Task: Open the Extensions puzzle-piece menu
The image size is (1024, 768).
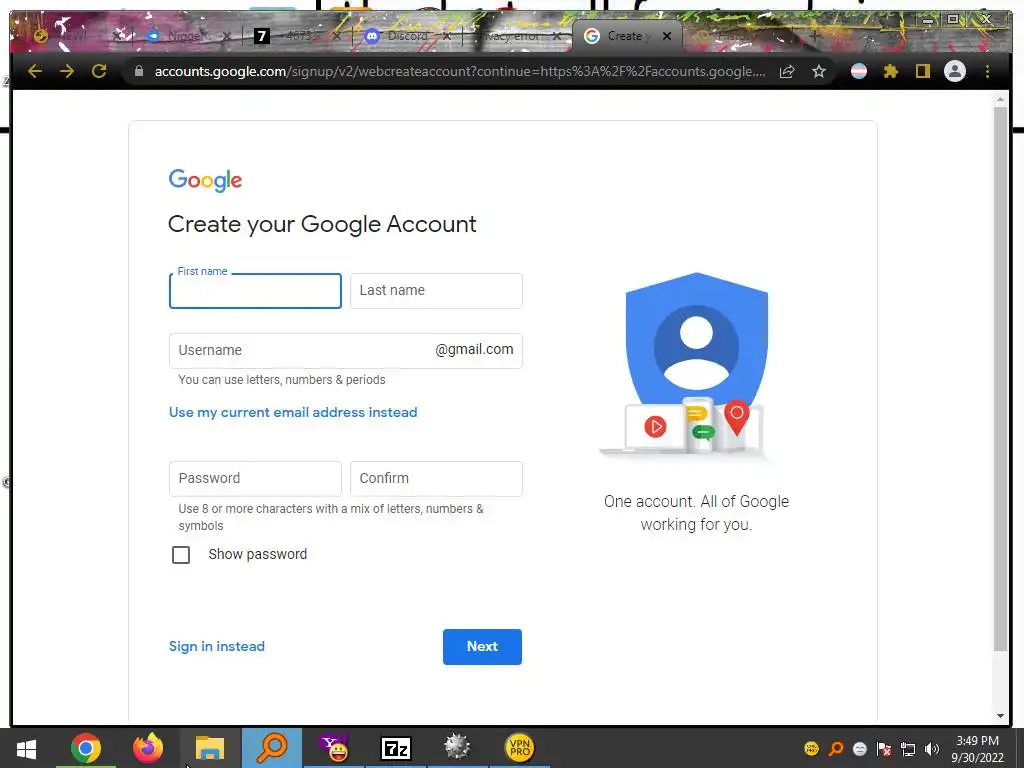Action: [x=891, y=71]
